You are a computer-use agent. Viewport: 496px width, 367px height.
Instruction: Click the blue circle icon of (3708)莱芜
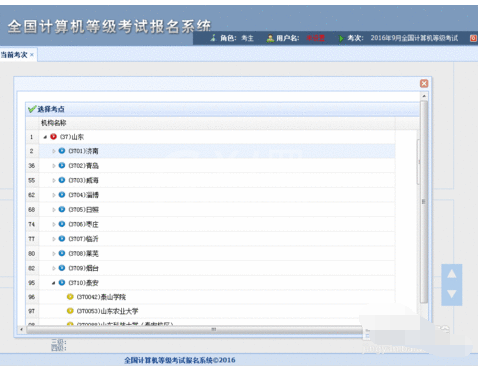tap(62, 253)
